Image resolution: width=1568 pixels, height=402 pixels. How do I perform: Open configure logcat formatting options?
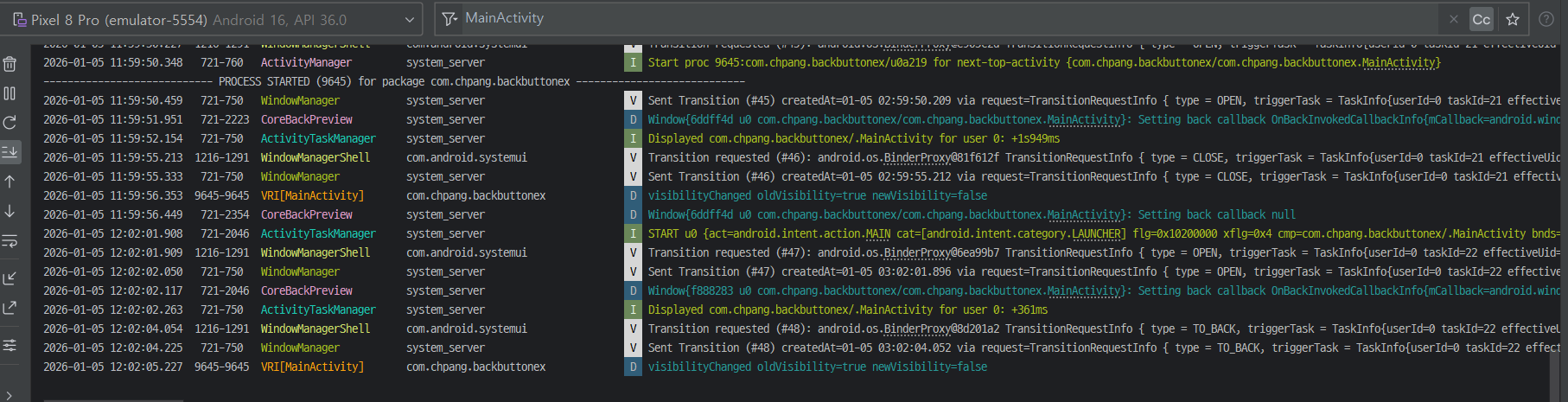pyautogui.click(x=10, y=346)
